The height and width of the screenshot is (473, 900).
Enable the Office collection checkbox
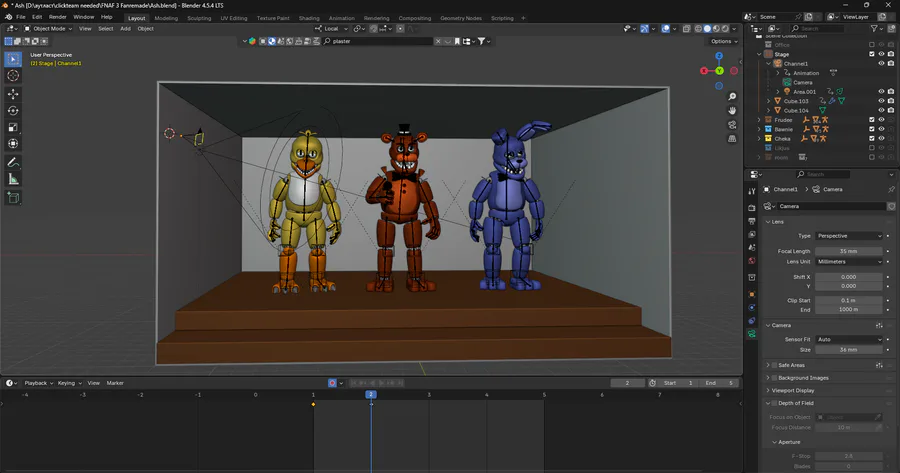871,45
